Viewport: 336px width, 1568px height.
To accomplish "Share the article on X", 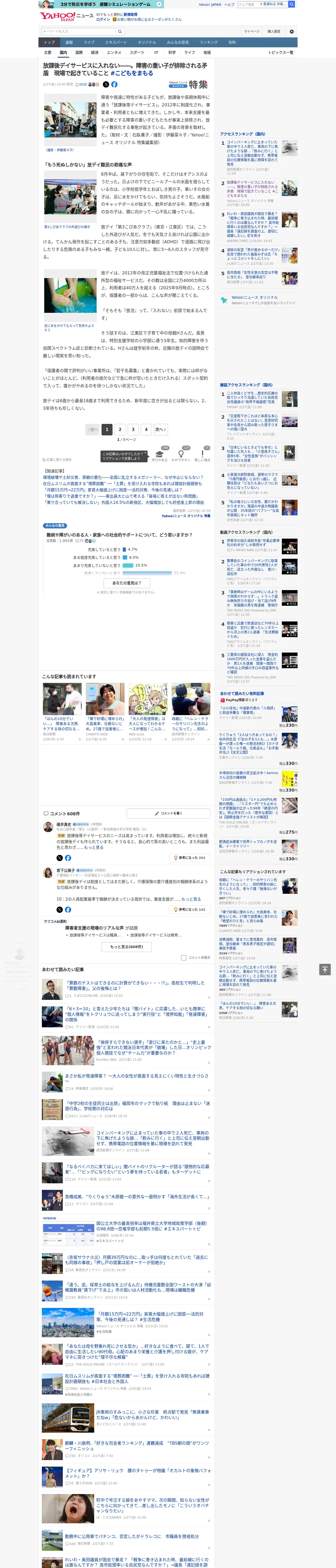I will tap(105, 85).
